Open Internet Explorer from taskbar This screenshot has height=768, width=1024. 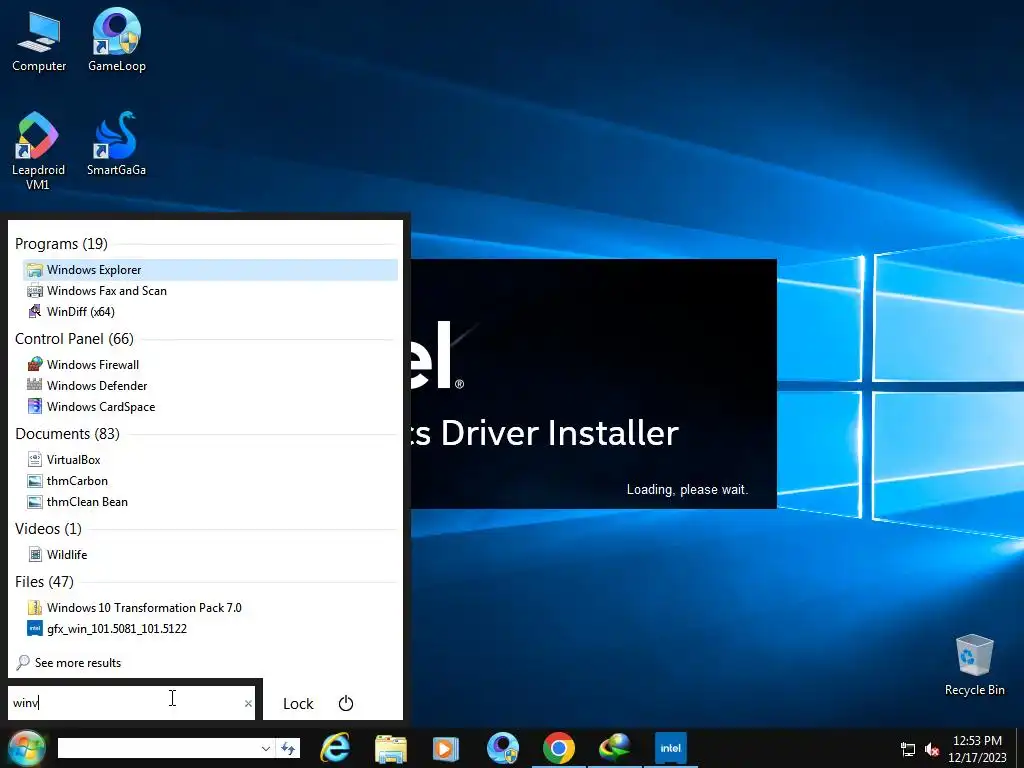pyautogui.click(x=335, y=748)
